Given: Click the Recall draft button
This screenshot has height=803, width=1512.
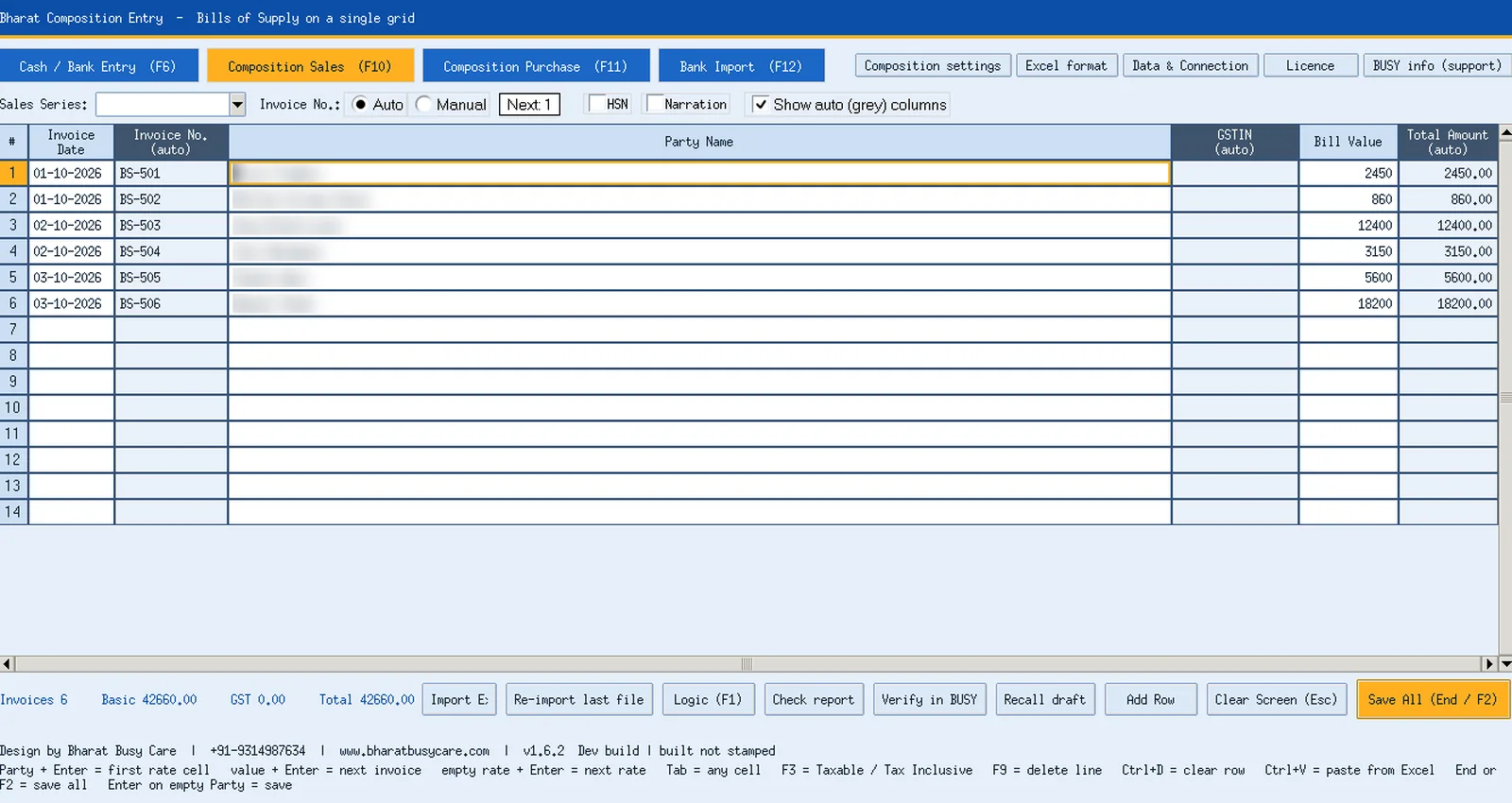Looking at the screenshot, I should (1044, 699).
